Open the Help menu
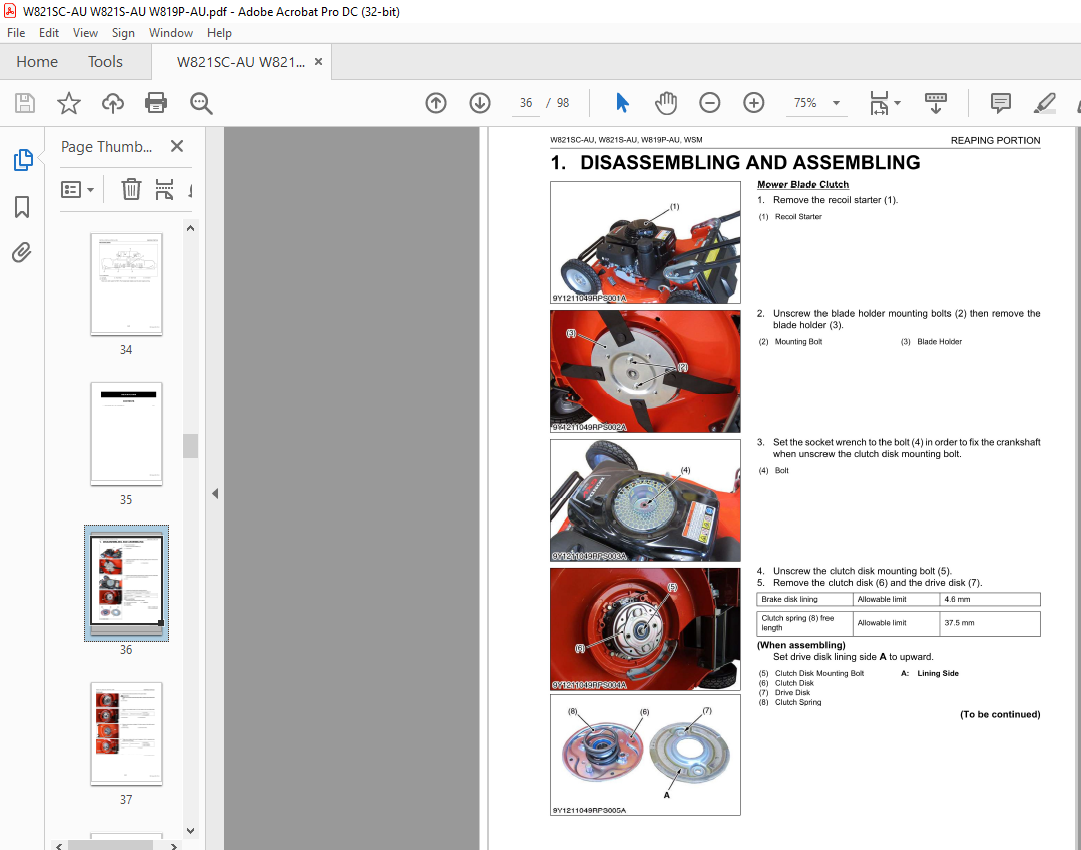Image resolution: width=1081 pixels, height=850 pixels. 219,33
